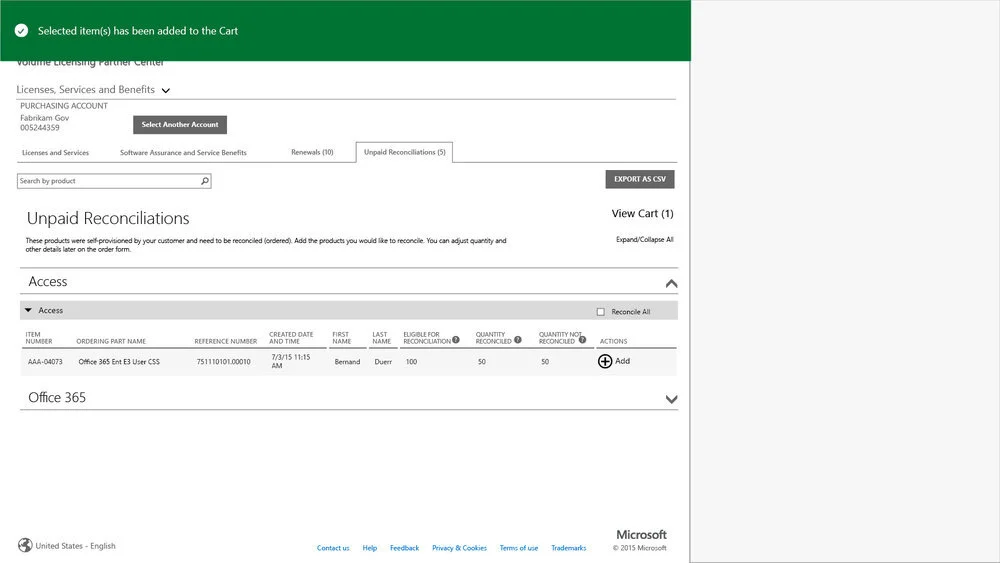Image resolution: width=1000 pixels, height=563 pixels.
Task: Click the account number 005244359
Action: [x=40, y=128]
